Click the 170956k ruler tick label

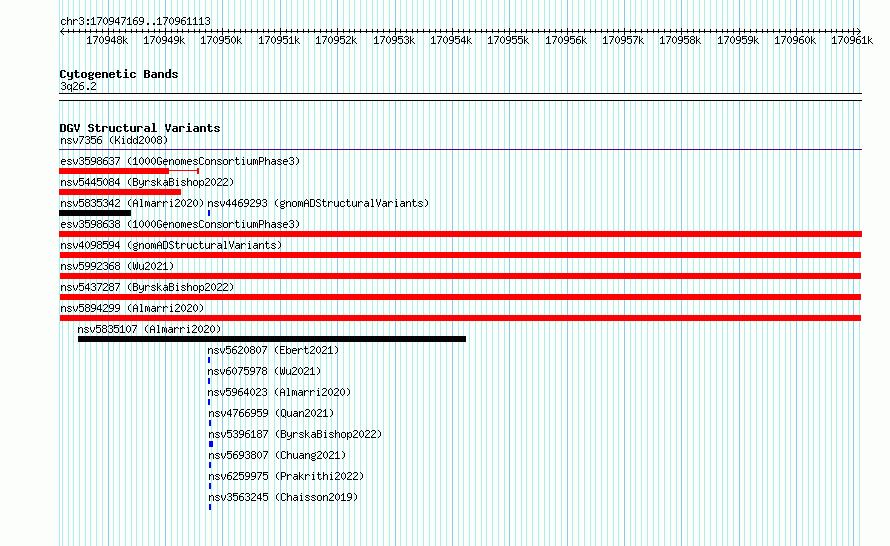tap(566, 40)
